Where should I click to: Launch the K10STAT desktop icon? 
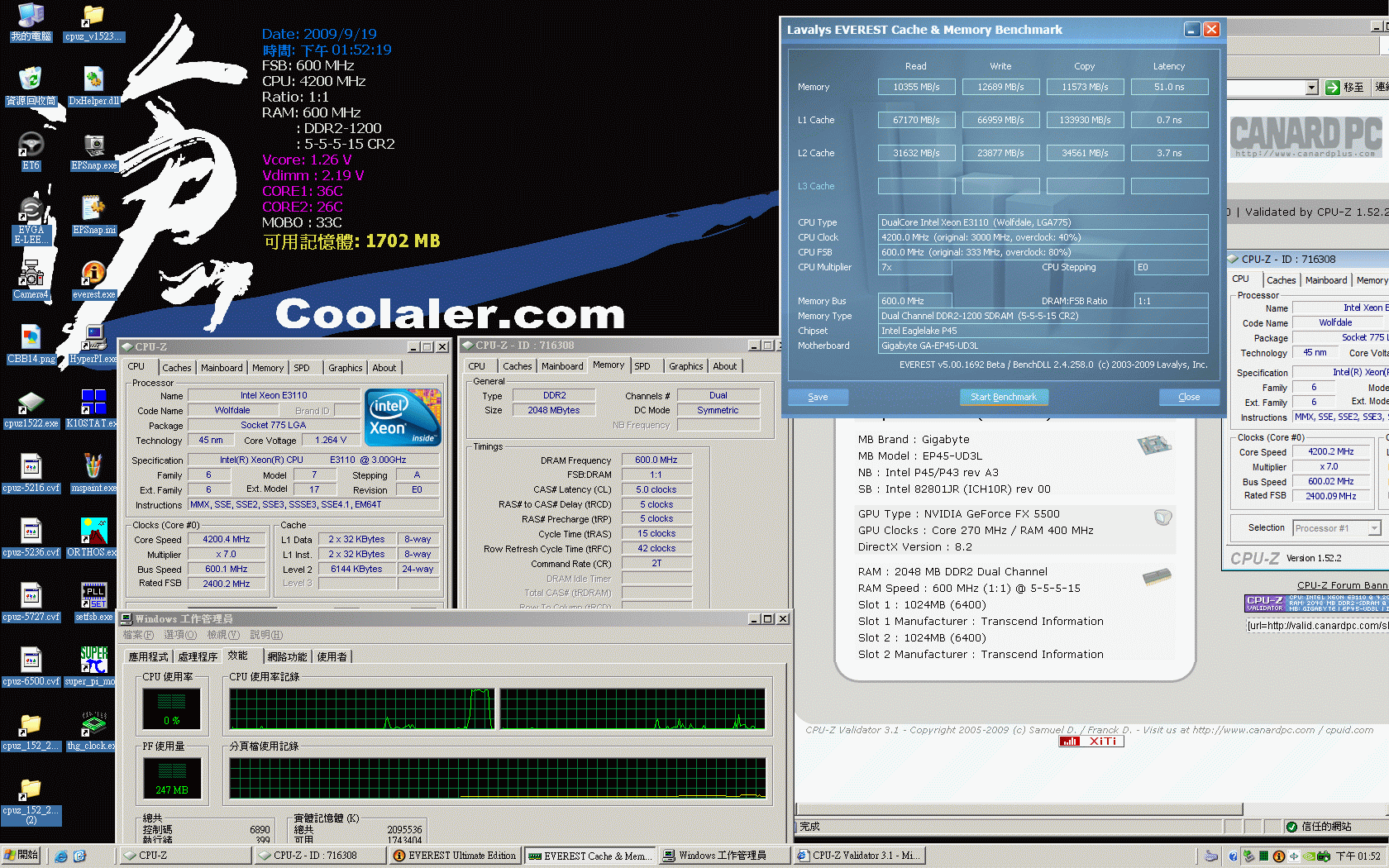pyautogui.click(x=93, y=408)
